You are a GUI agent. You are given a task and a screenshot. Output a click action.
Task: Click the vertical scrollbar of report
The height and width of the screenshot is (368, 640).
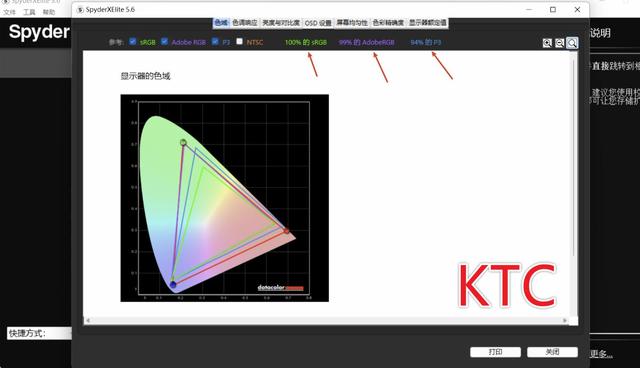pos(574,157)
